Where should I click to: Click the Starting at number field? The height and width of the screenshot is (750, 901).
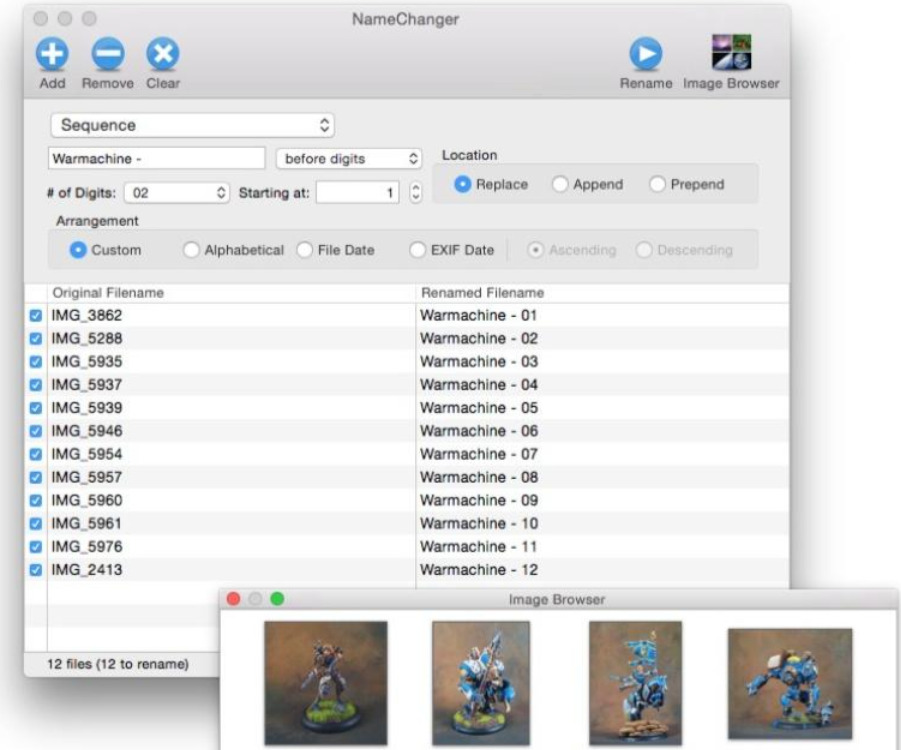(357, 193)
